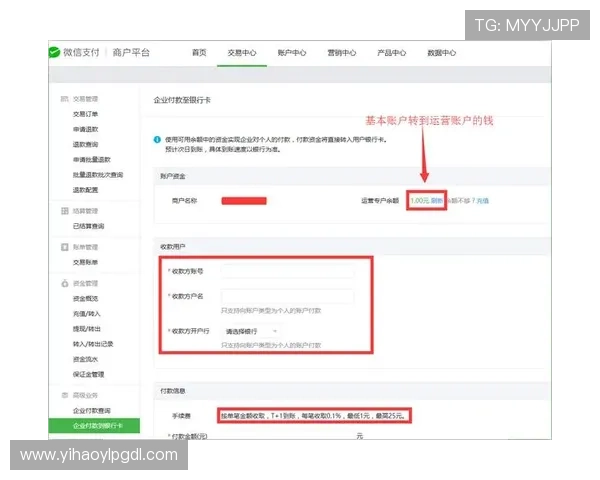
Task: Click the 刷新 refresh balance link
Action: (x=437, y=200)
